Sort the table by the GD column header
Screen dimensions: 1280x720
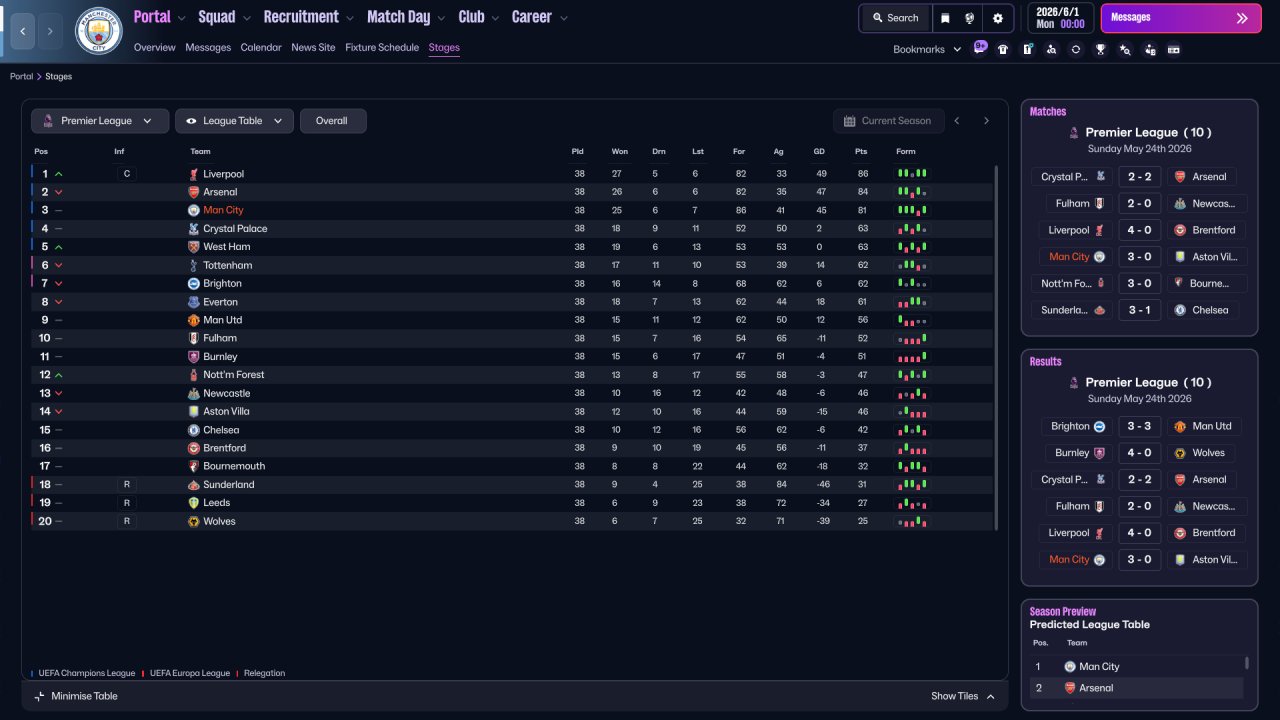tap(819, 152)
